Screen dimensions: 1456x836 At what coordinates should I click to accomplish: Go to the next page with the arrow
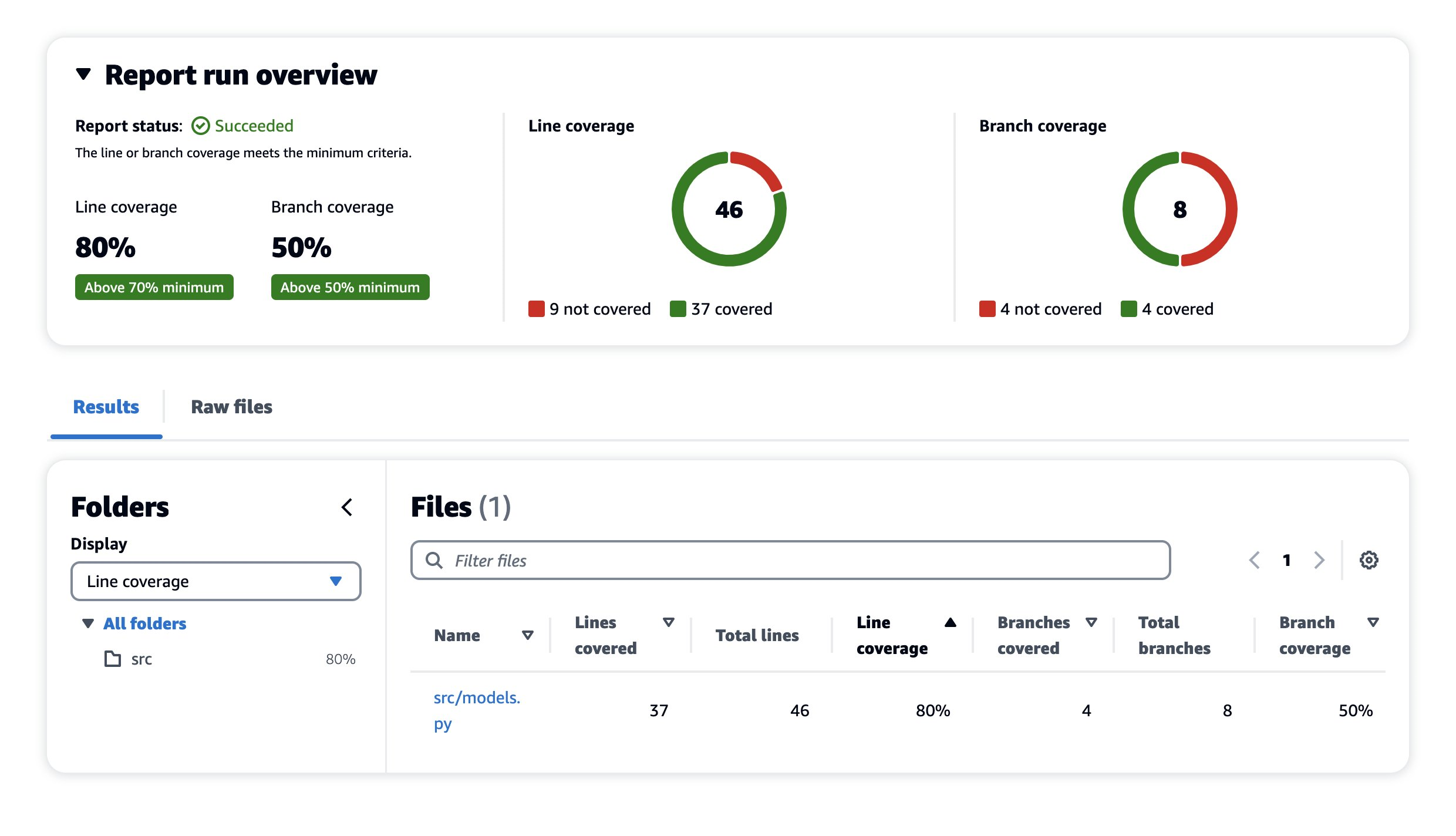tap(1319, 560)
